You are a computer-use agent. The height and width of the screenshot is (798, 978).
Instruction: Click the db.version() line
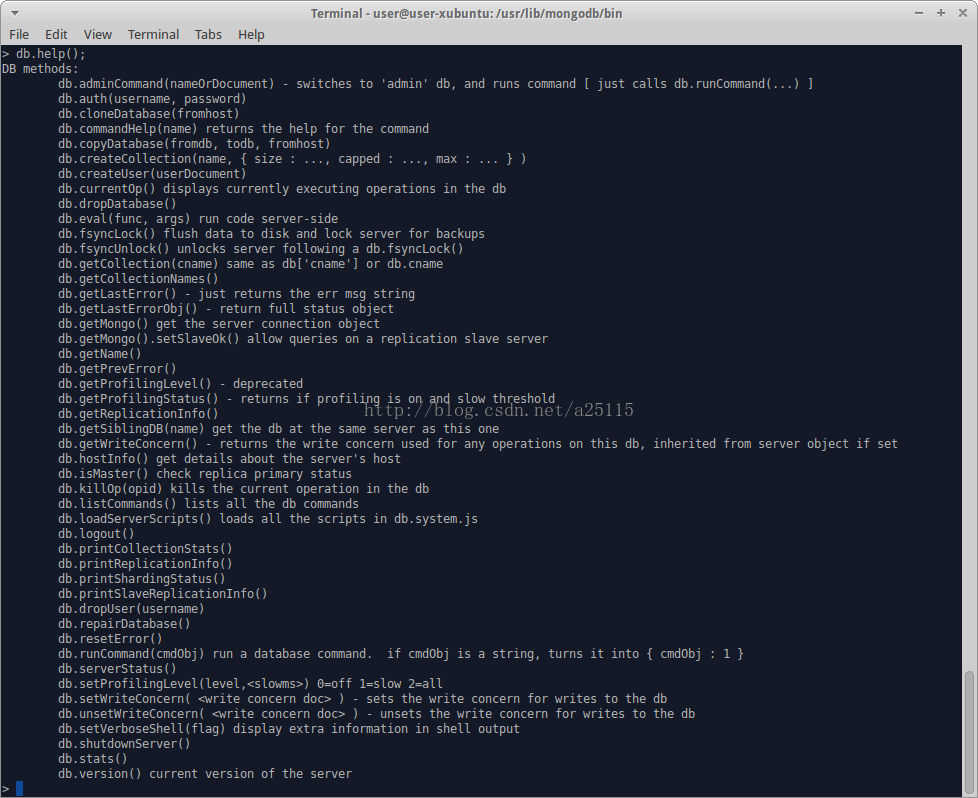(x=205, y=774)
